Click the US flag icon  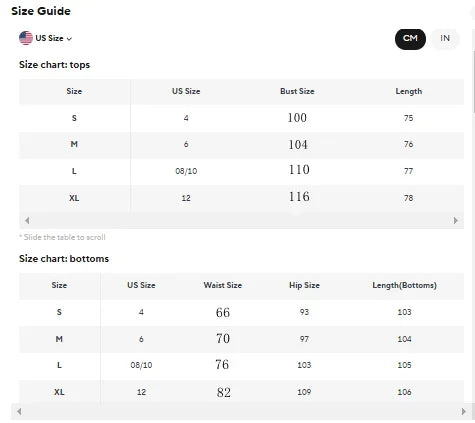(26, 38)
